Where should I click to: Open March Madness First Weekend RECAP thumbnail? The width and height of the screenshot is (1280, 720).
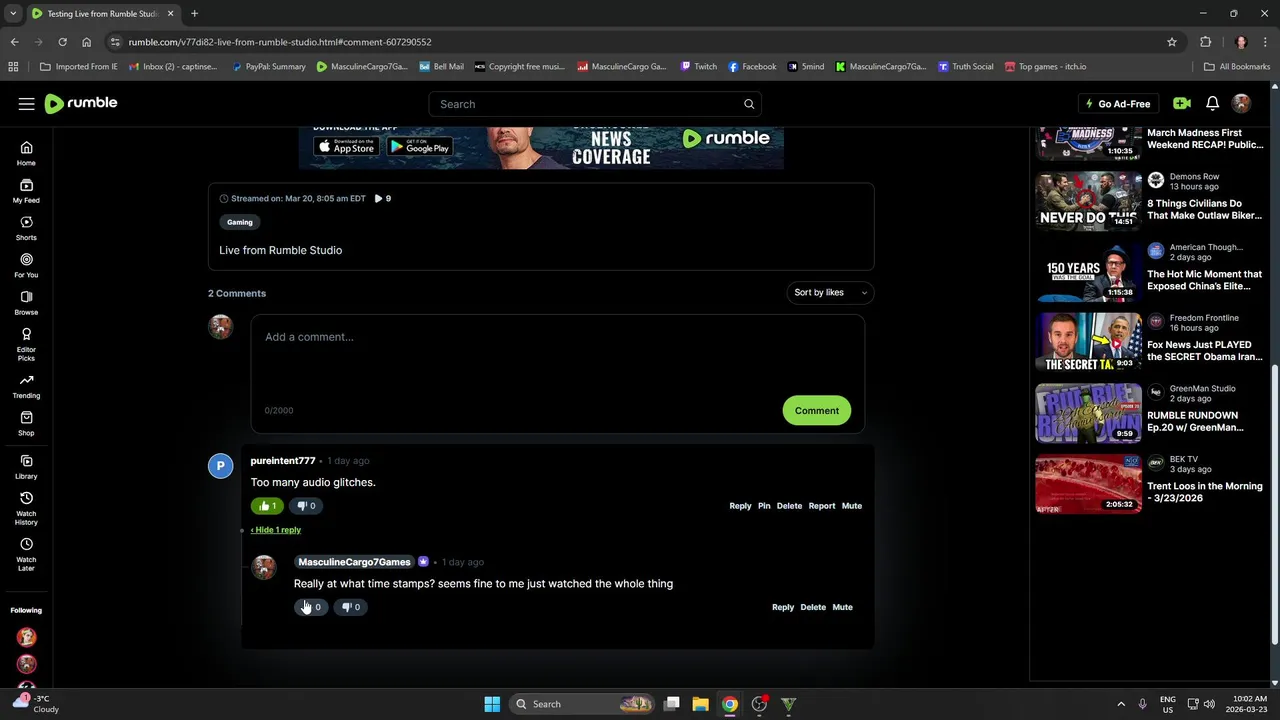coord(1088,142)
